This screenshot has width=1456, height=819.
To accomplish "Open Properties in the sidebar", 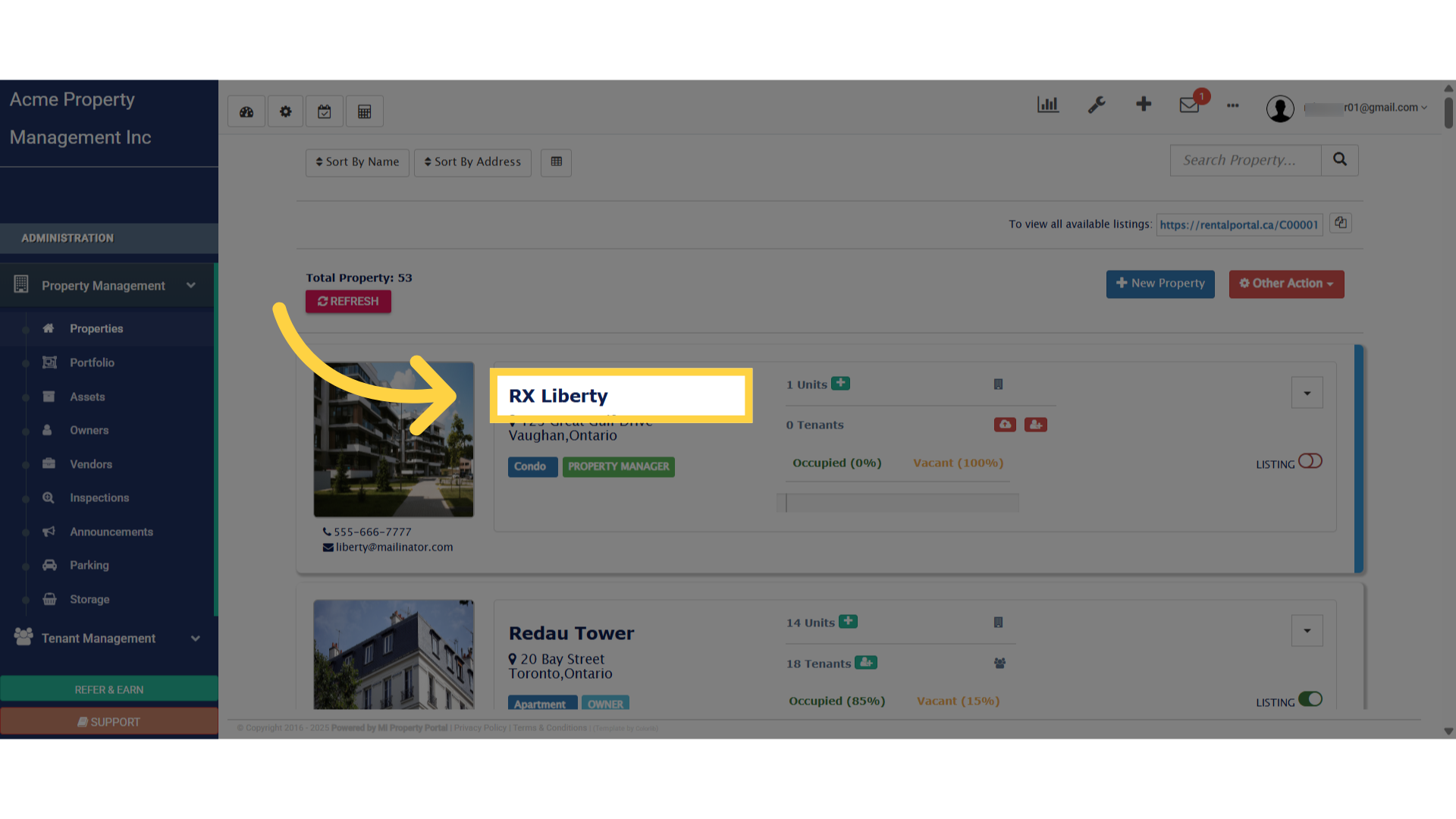I will pos(96,328).
